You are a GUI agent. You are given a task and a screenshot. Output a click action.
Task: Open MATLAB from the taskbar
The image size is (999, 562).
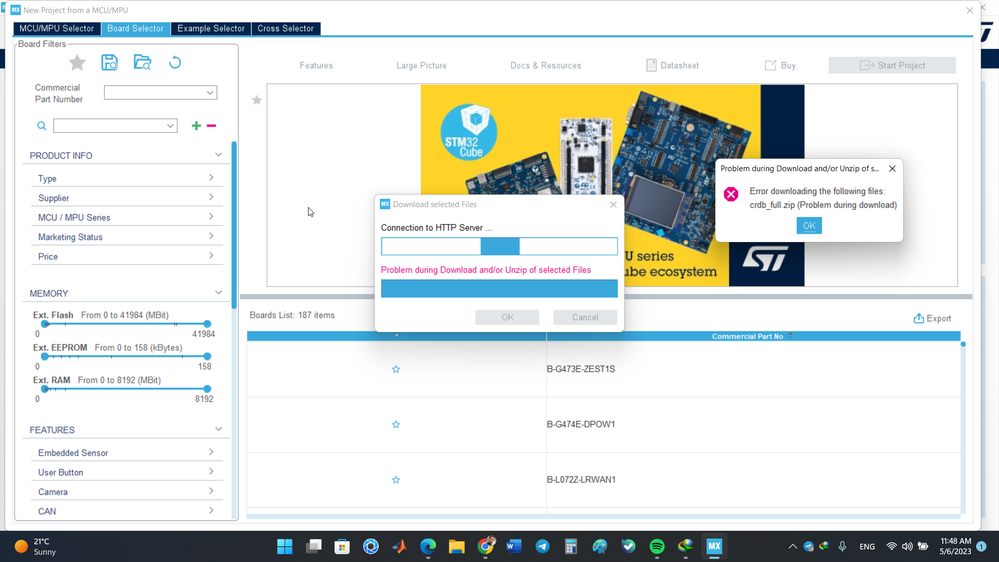click(399, 546)
